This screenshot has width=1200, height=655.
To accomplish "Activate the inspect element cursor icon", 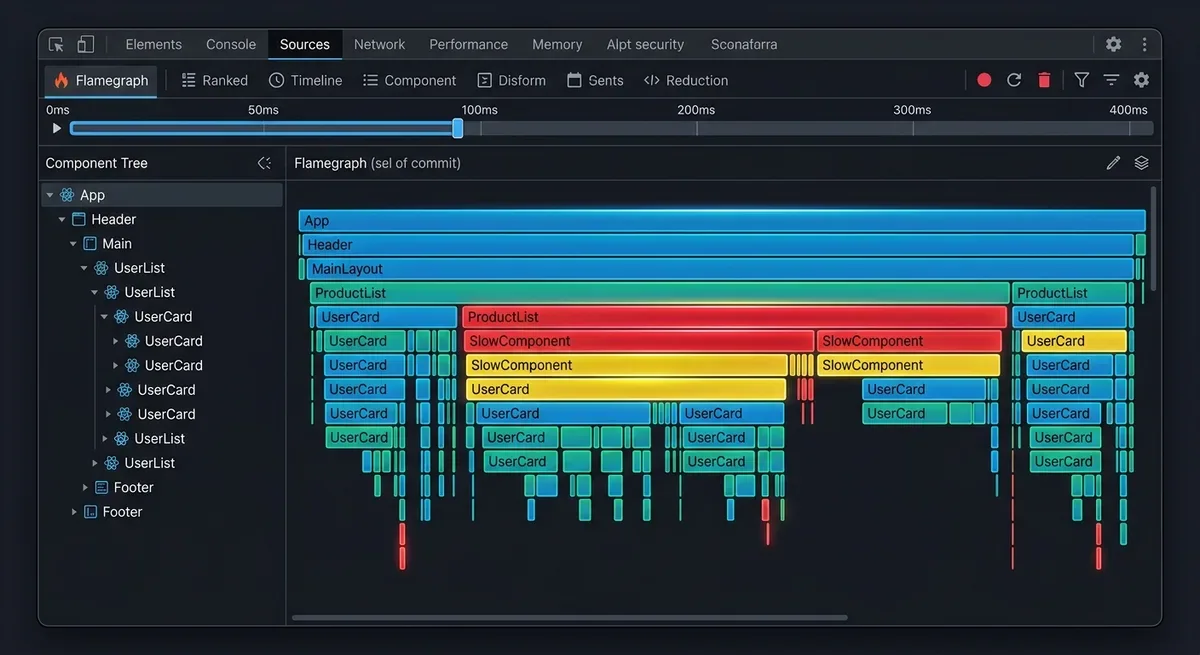I will 56,44.
